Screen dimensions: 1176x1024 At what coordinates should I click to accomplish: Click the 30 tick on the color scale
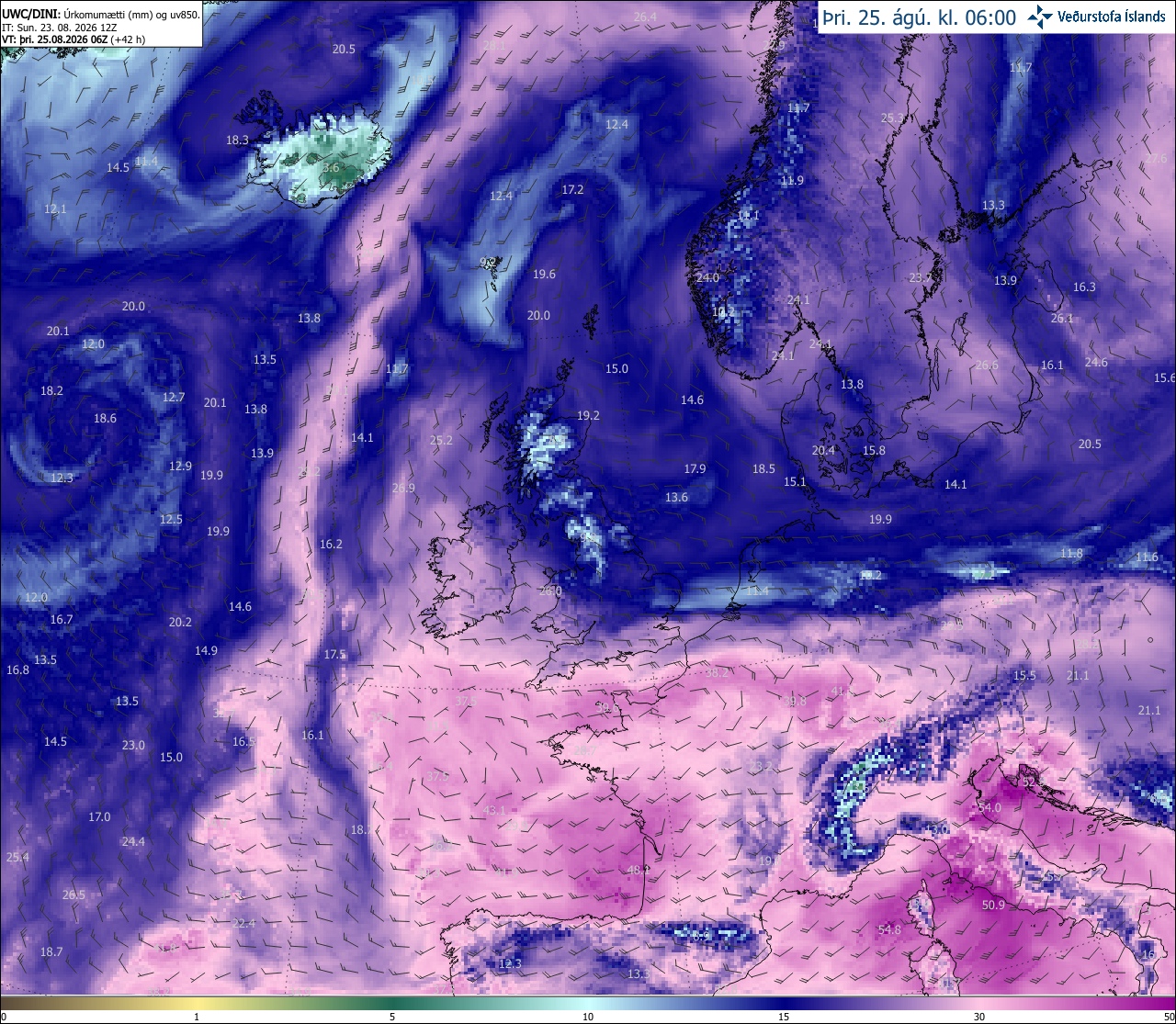(979, 1017)
